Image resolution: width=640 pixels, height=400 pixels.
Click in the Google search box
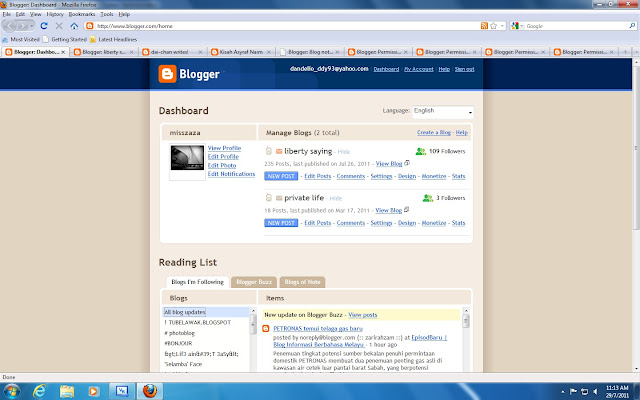coord(576,26)
